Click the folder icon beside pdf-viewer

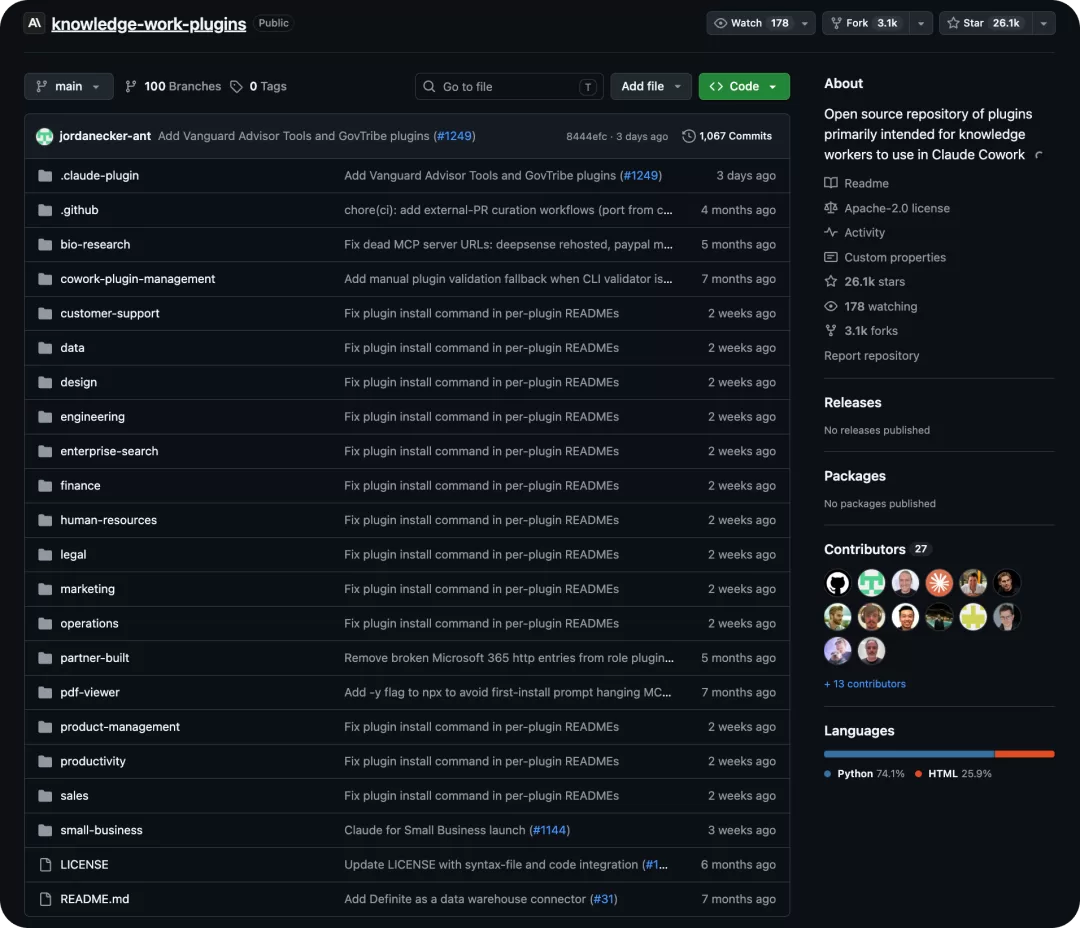(x=45, y=692)
